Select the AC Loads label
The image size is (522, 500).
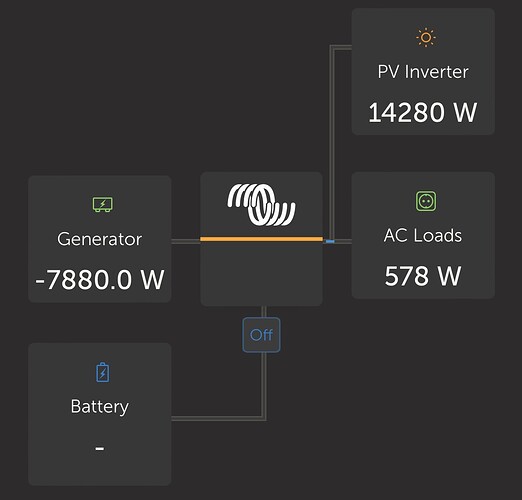[x=423, y=235]
